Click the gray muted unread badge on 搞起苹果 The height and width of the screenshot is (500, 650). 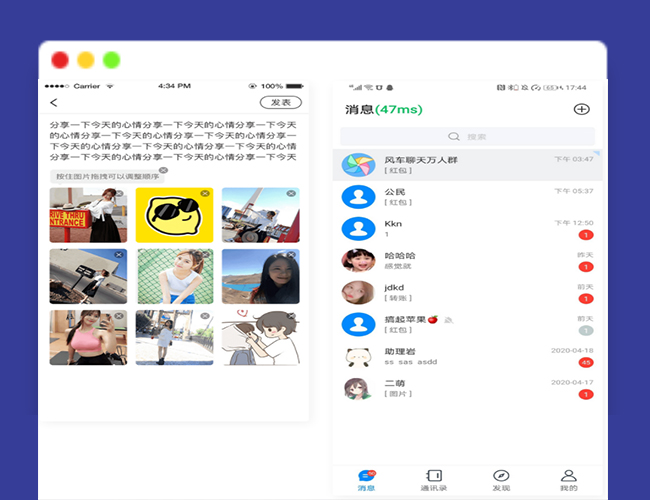point(586,330)
